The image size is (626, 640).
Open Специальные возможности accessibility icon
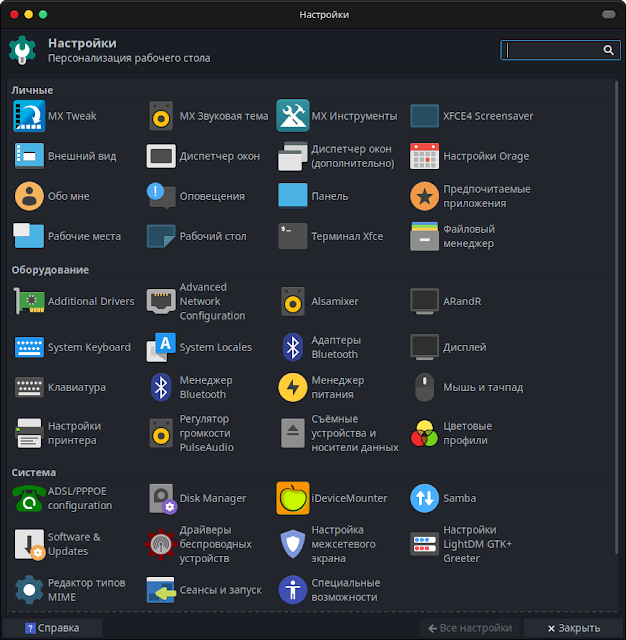point(293,590)
